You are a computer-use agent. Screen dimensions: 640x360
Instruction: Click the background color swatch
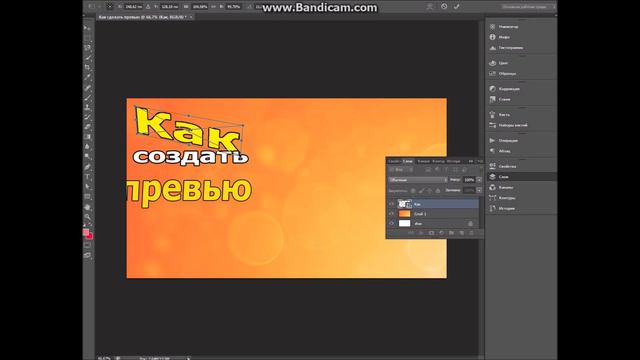[90, 236]
